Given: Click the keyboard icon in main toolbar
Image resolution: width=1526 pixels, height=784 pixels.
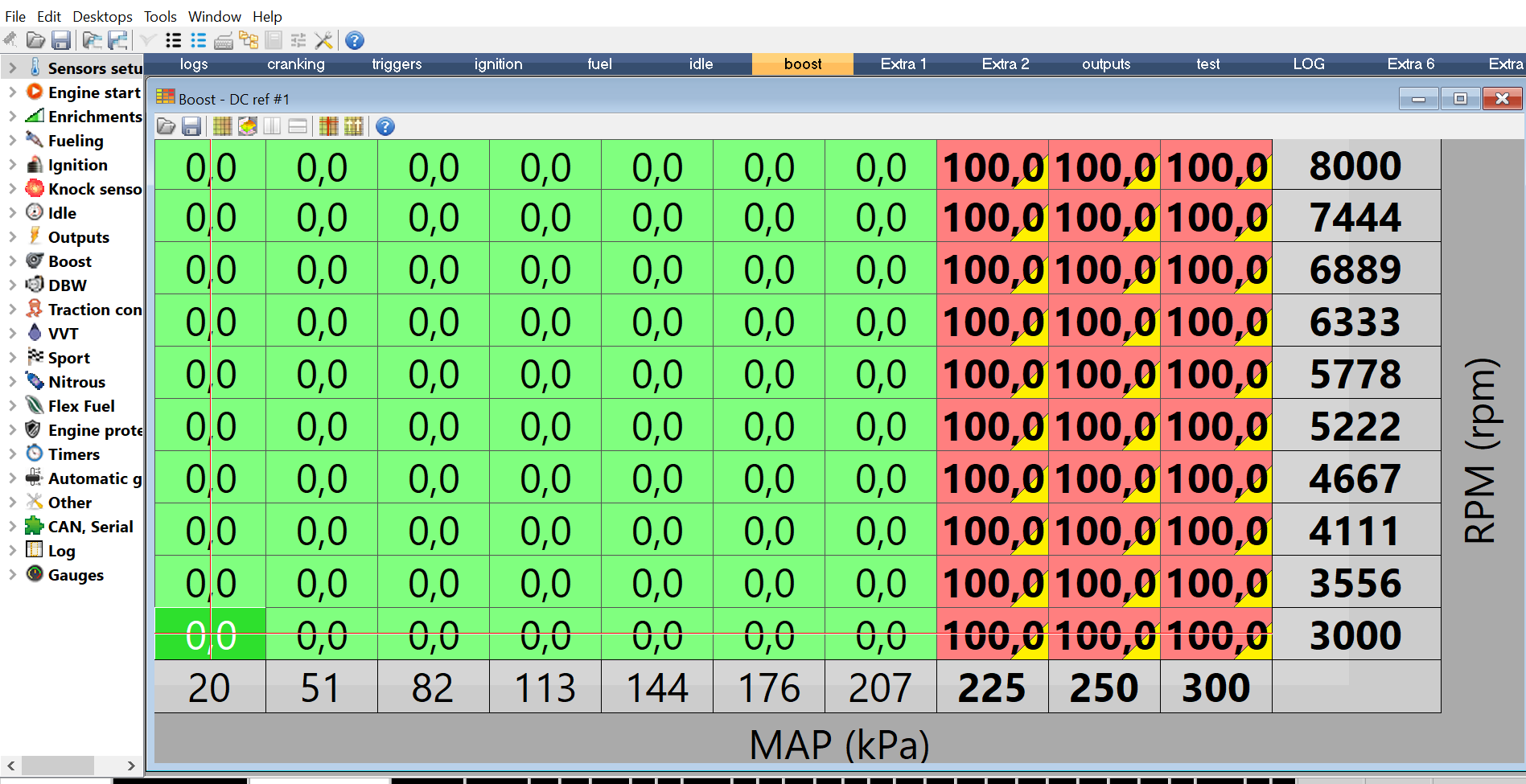Looking at the screenshot, I should coord(224,40).
